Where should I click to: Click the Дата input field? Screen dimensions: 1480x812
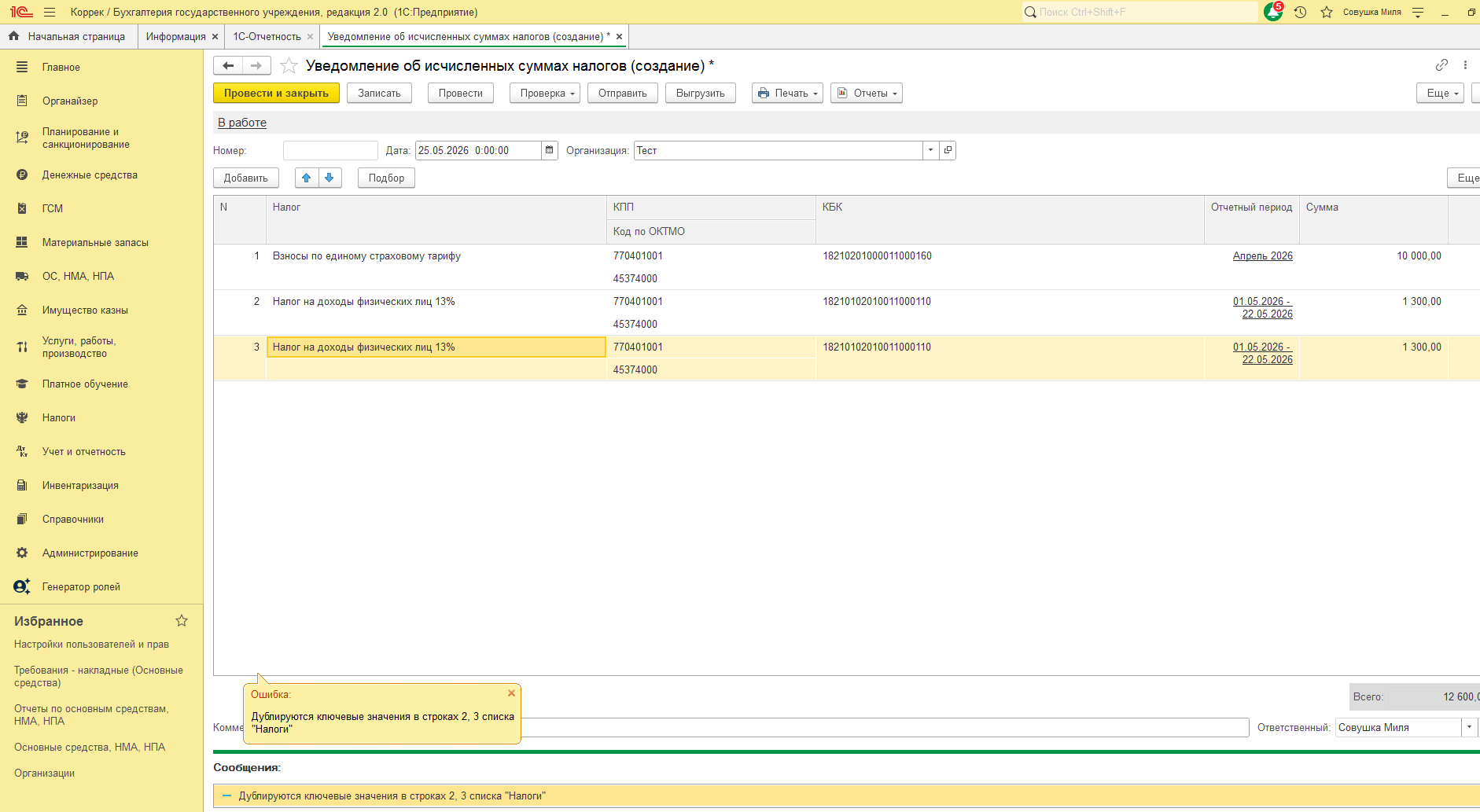478,150
